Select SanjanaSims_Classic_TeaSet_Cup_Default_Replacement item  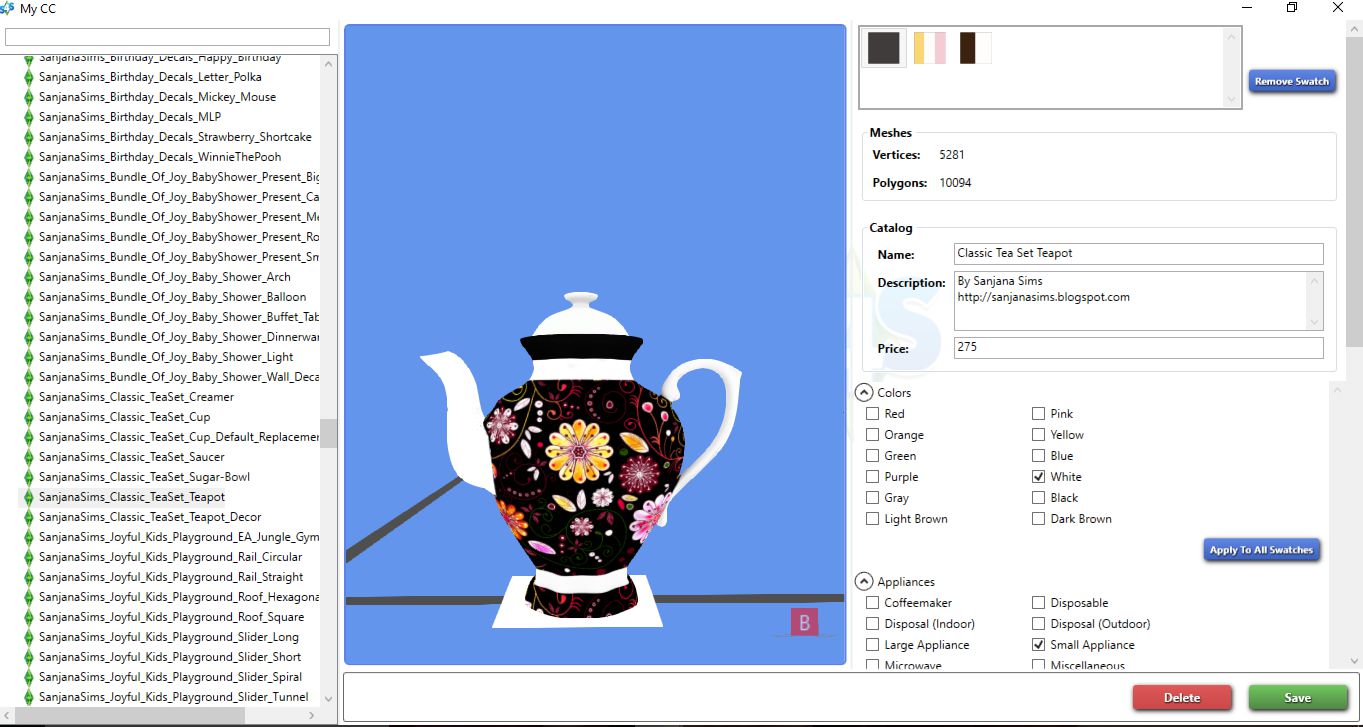(x=179, y=437)
